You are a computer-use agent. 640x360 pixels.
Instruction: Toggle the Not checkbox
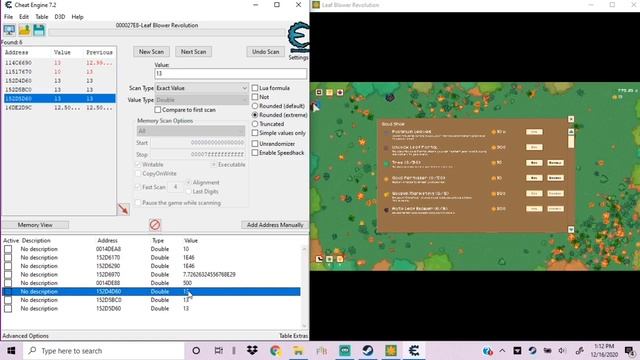click(255, 97)
